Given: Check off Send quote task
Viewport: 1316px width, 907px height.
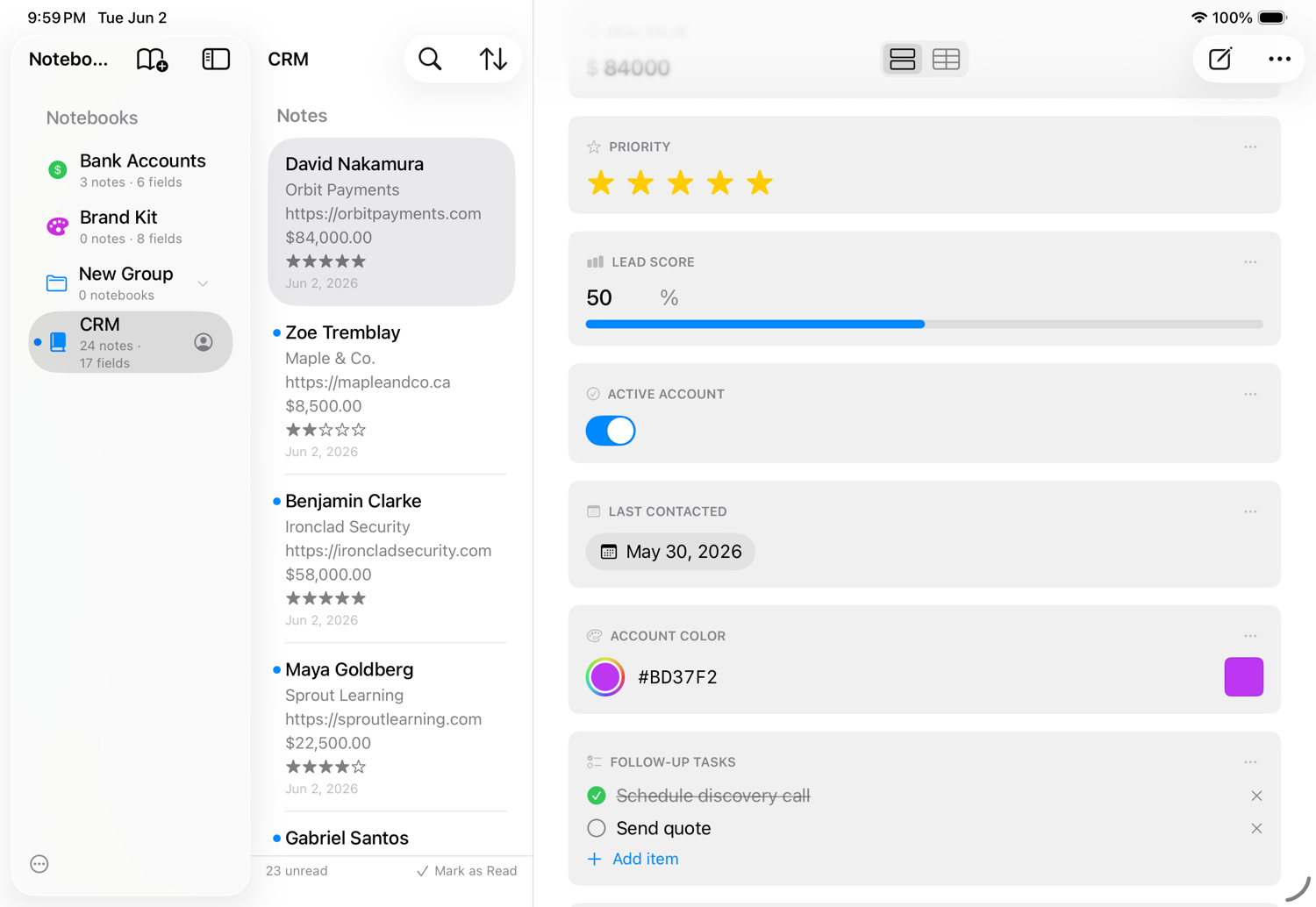Looking at the screenshot, I should (597, 828).
